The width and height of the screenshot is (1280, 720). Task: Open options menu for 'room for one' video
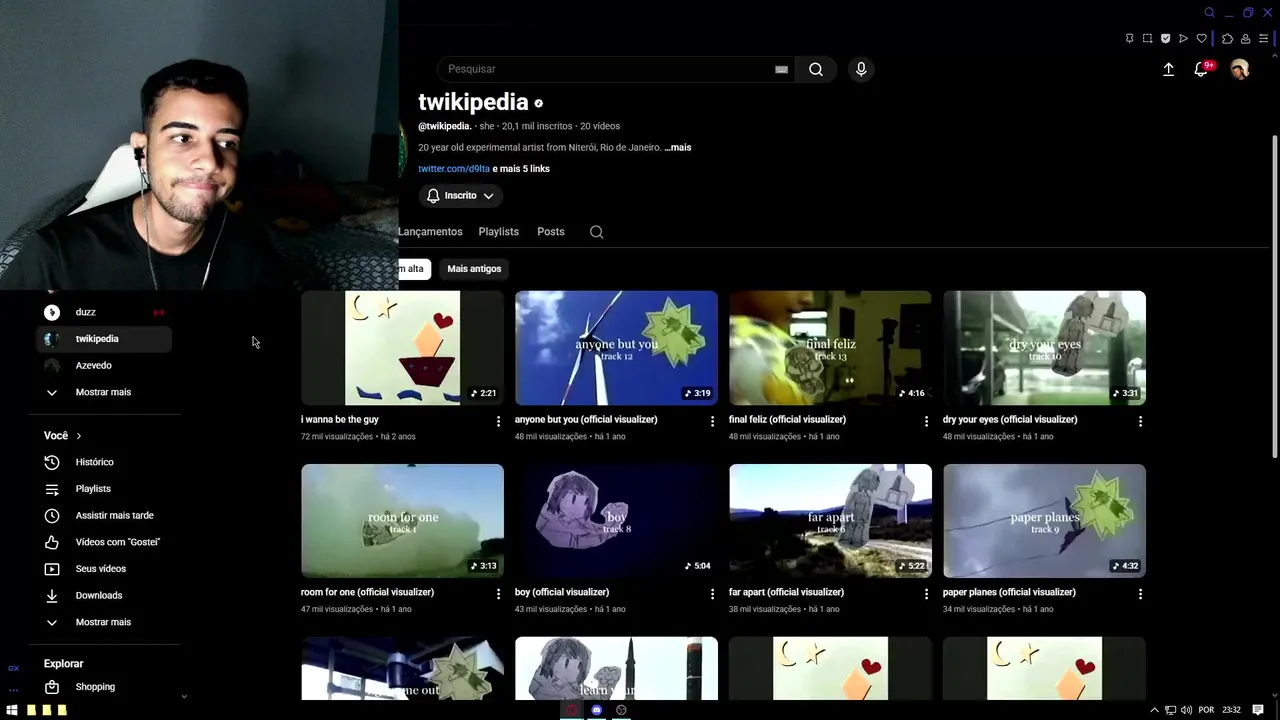[x=498, y=594]
